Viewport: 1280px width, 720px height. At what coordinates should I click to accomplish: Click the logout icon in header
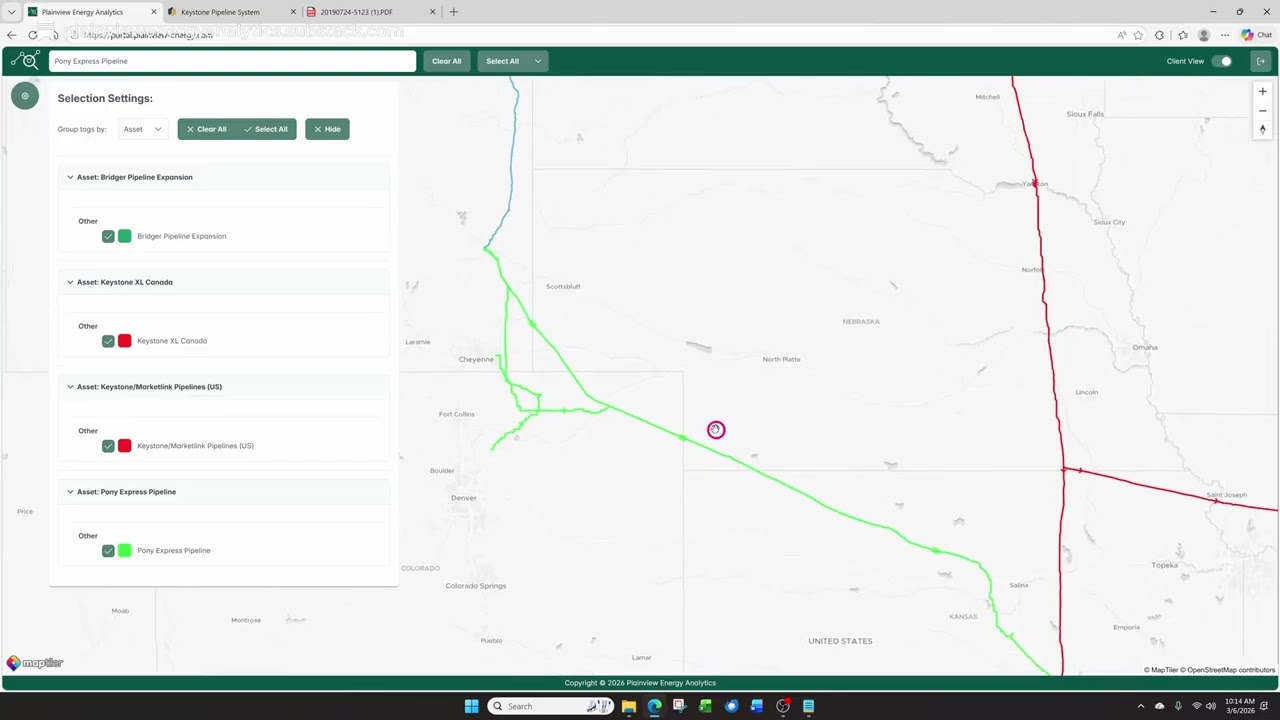[x=1261, y=61]
